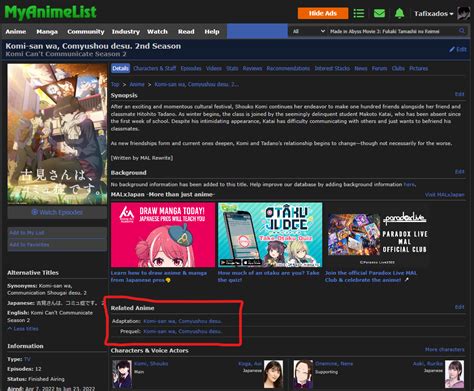
Task: Click the anime poster cover image
Action: click(57, 134)
